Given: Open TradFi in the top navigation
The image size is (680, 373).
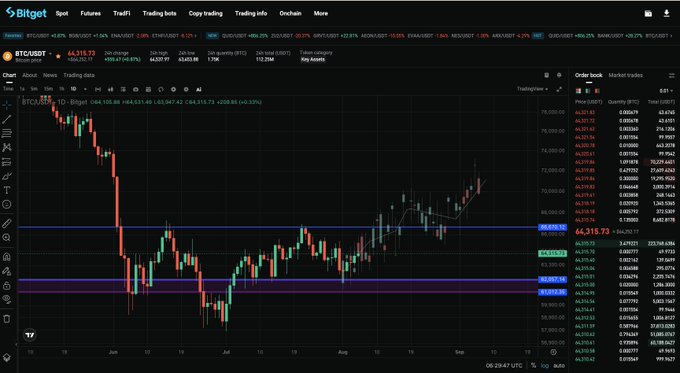Looking at the screenshot, I should tap(121, 13).
